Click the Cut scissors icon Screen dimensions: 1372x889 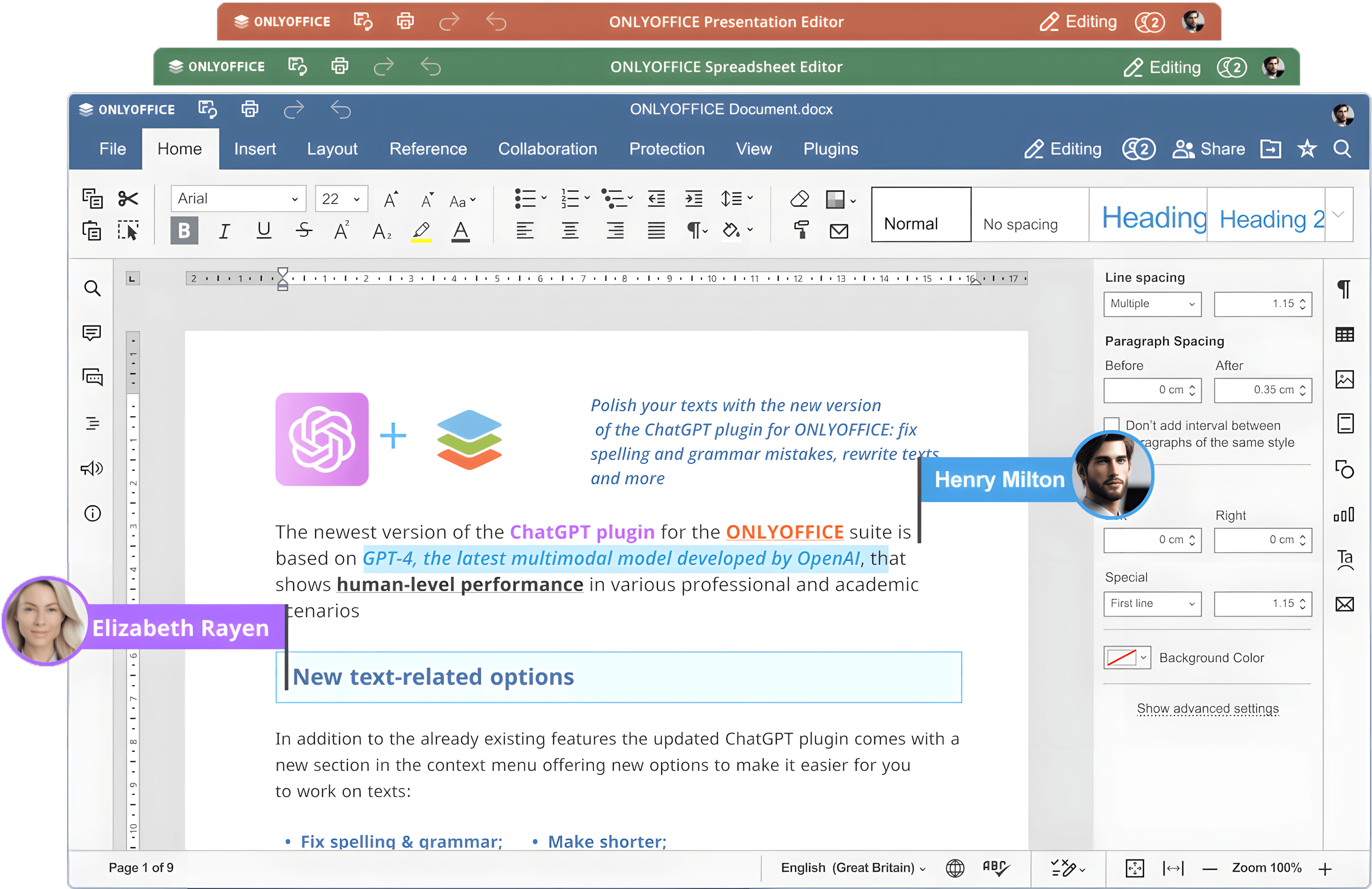pyautogui.click(x=127, y=199)
